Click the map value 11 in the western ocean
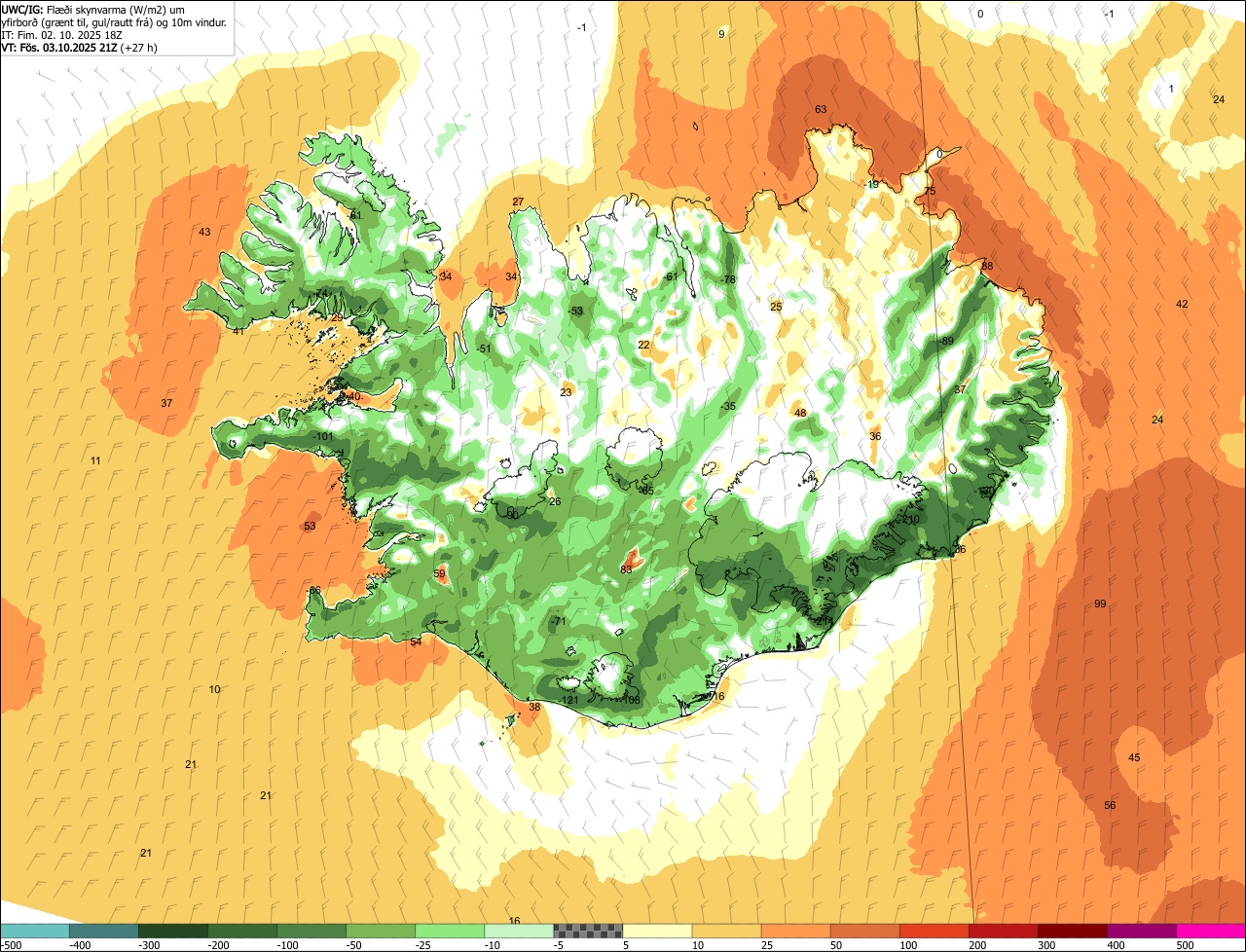The image size is (1246, 952). click(95, 460)
